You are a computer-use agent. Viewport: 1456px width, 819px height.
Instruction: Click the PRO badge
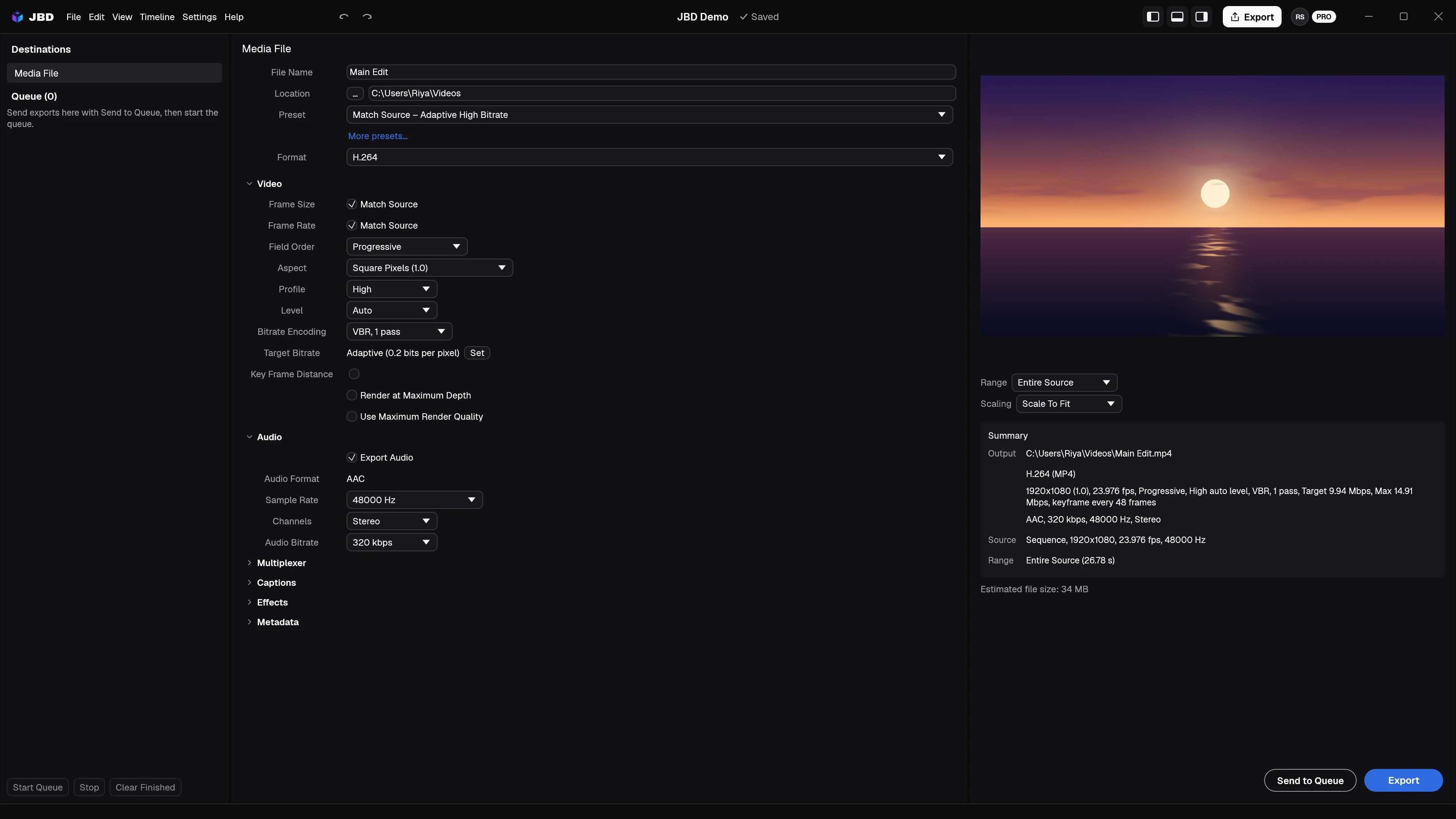[1324, 17]
